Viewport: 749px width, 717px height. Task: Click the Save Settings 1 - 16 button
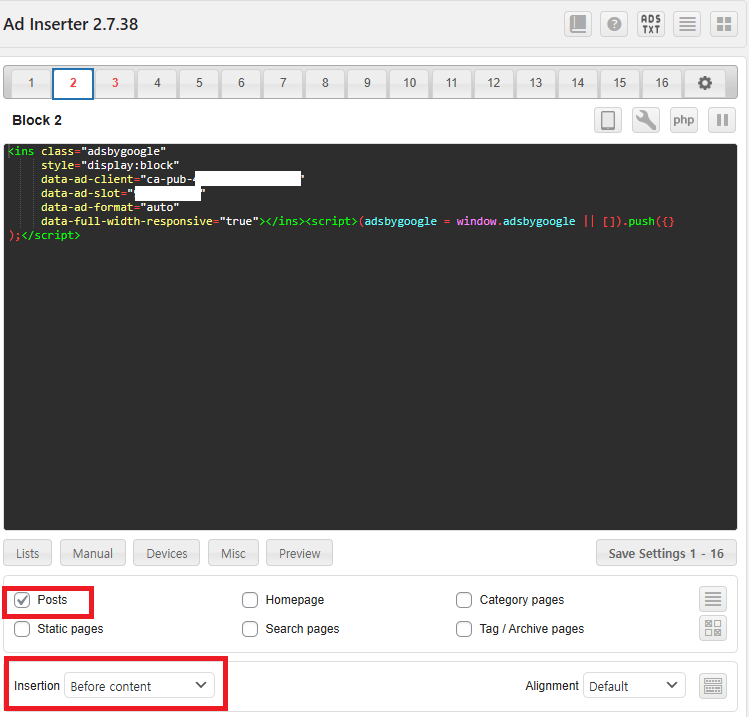tap(665, 553)
